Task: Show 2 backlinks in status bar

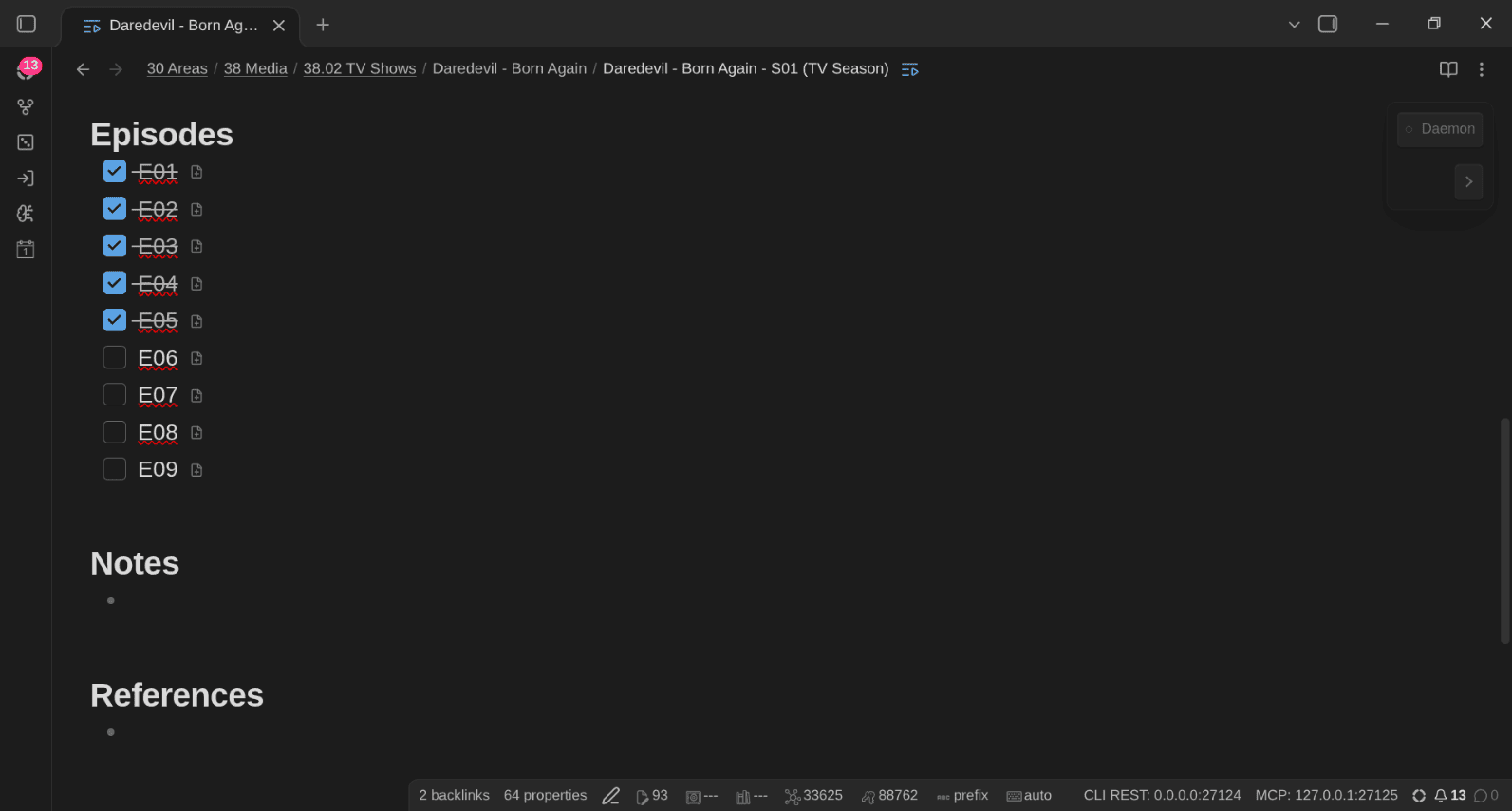Action: (455, 796)
